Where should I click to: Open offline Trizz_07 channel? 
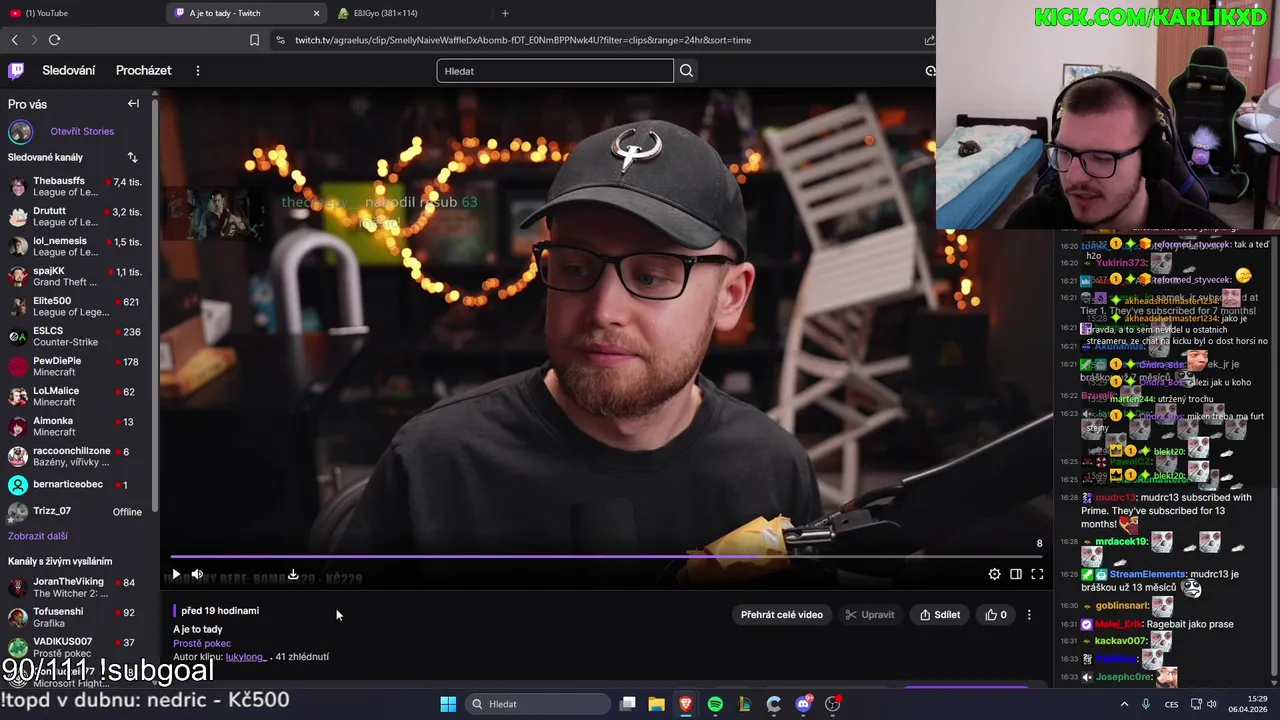pyautogui.click(x=75, y=512)
